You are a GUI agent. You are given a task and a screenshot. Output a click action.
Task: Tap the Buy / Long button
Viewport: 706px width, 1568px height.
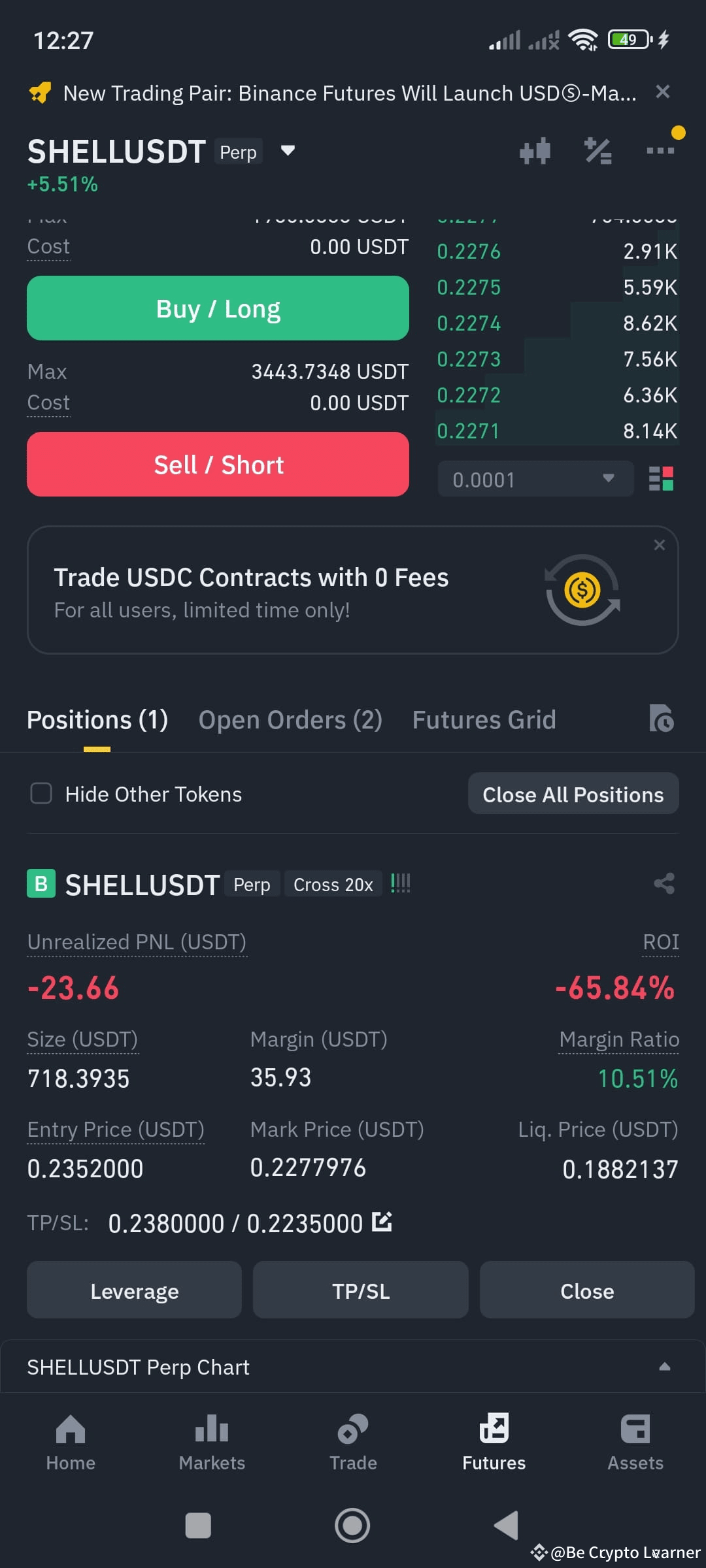pyautogui.click(x=218, y=308)
